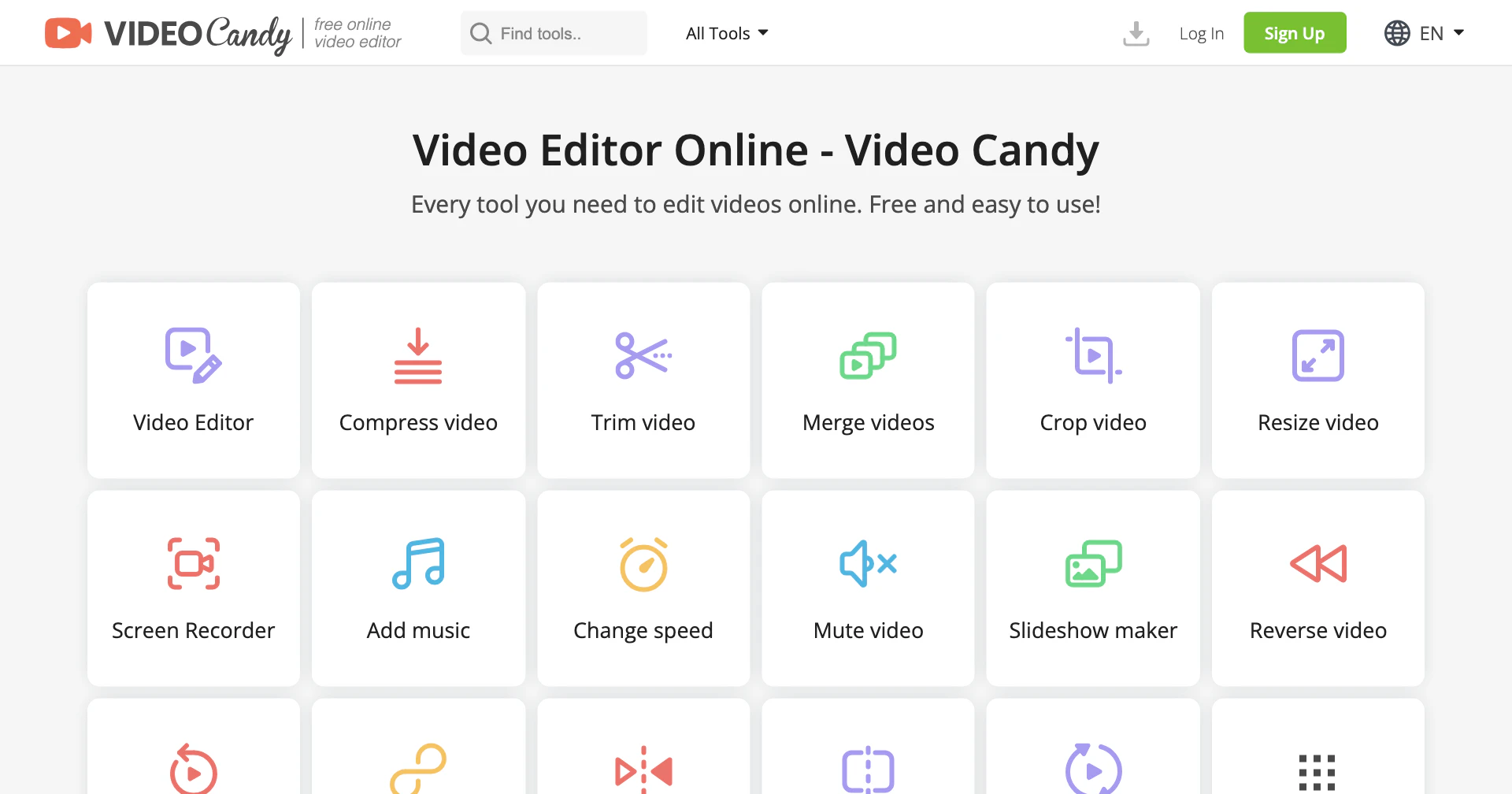Open the Crop video icon

point(1093,355)
